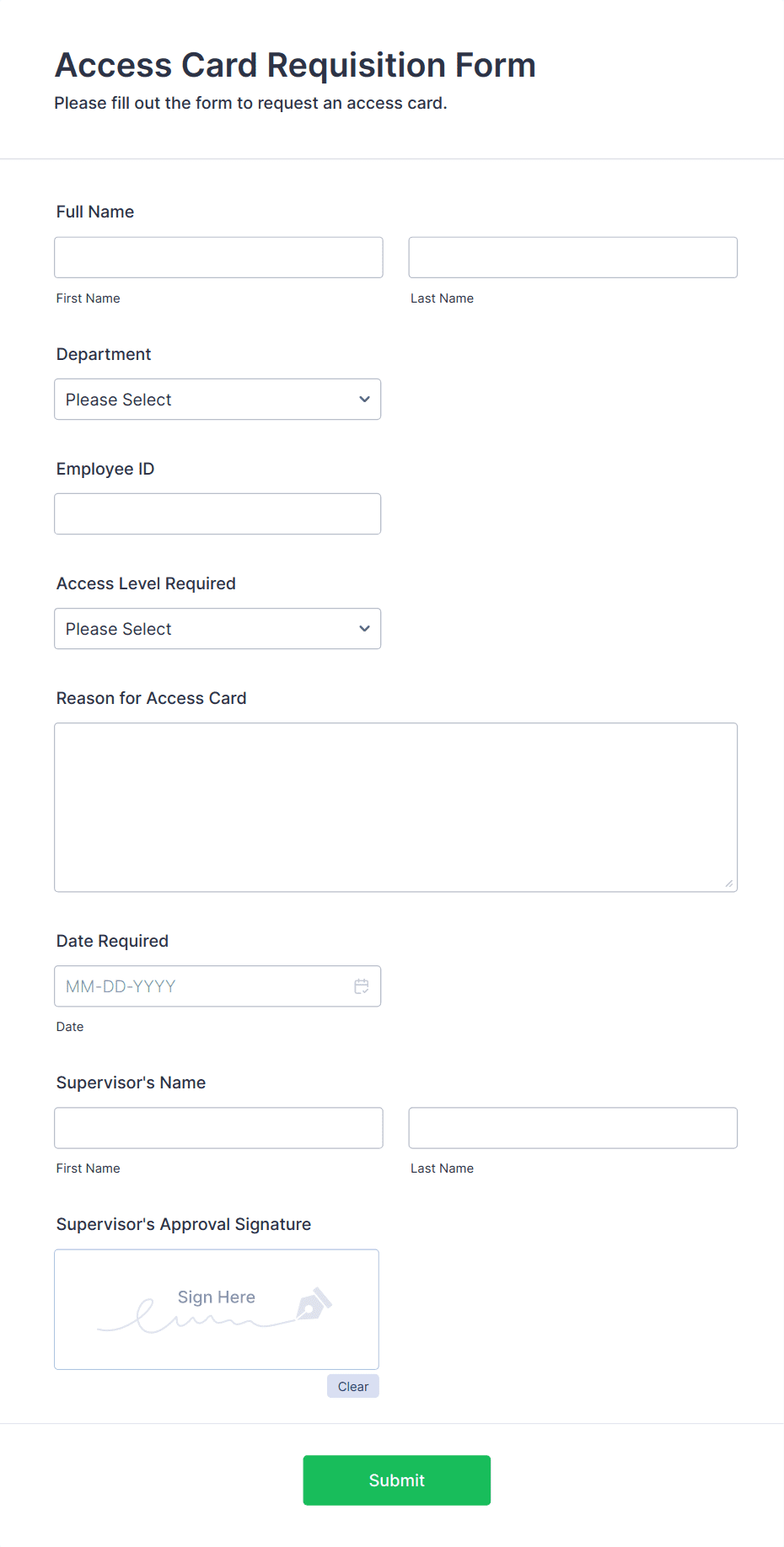784x1547 pixels.
Task: Click the Last Name field under Full Name
Action: pyautogui.click(x=572, y=257)
